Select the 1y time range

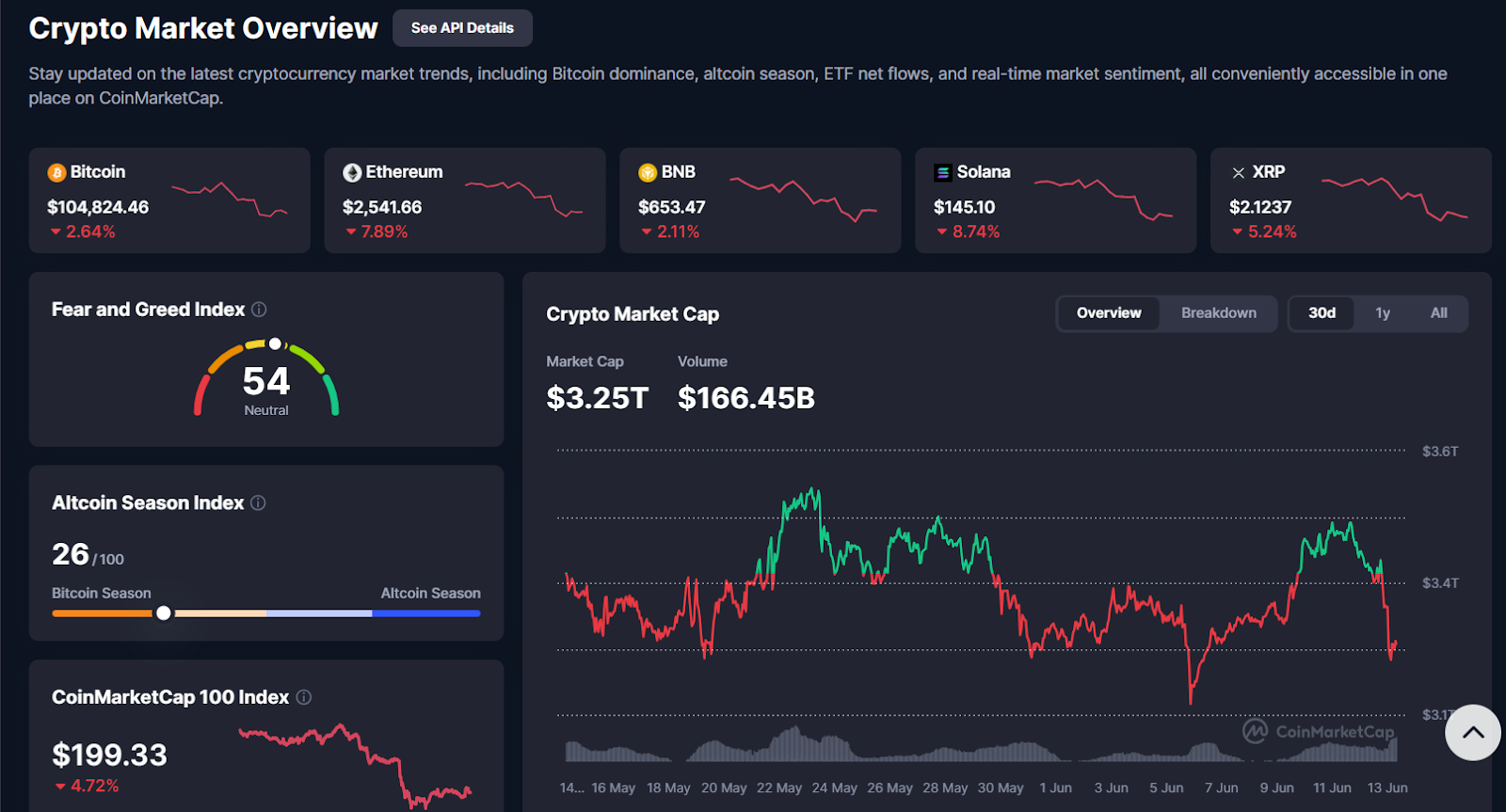click(x=1382, y=313)
